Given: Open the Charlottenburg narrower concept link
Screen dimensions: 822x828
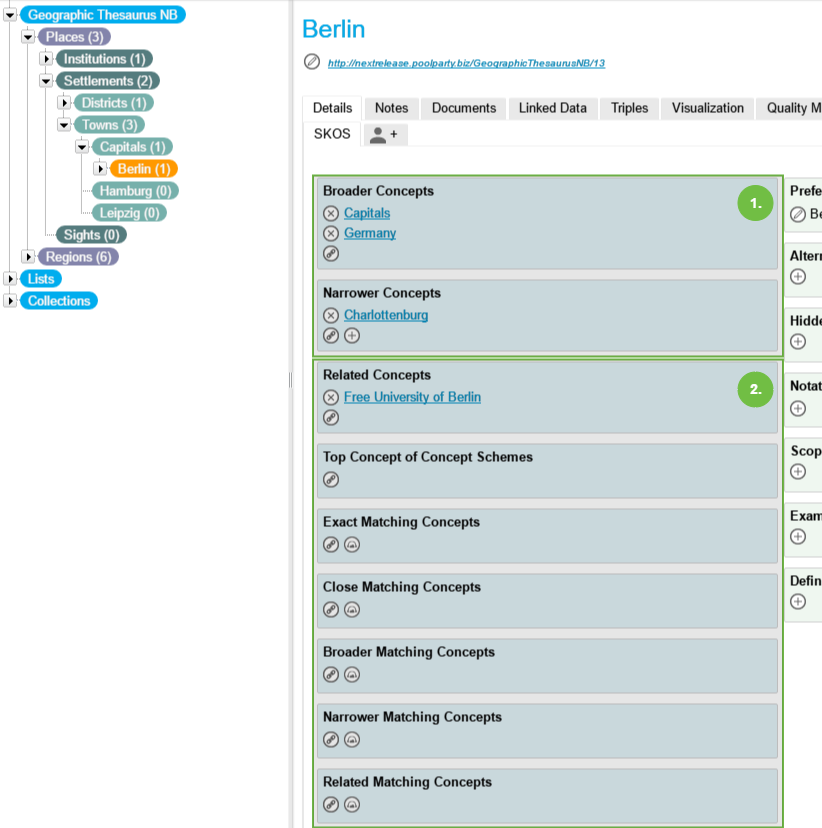Looking at the screenshot, I should point(386,315).
